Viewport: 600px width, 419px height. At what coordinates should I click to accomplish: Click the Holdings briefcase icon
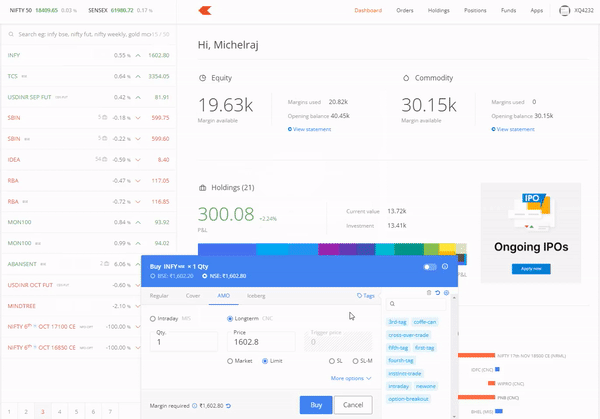(x=202, y=188)
